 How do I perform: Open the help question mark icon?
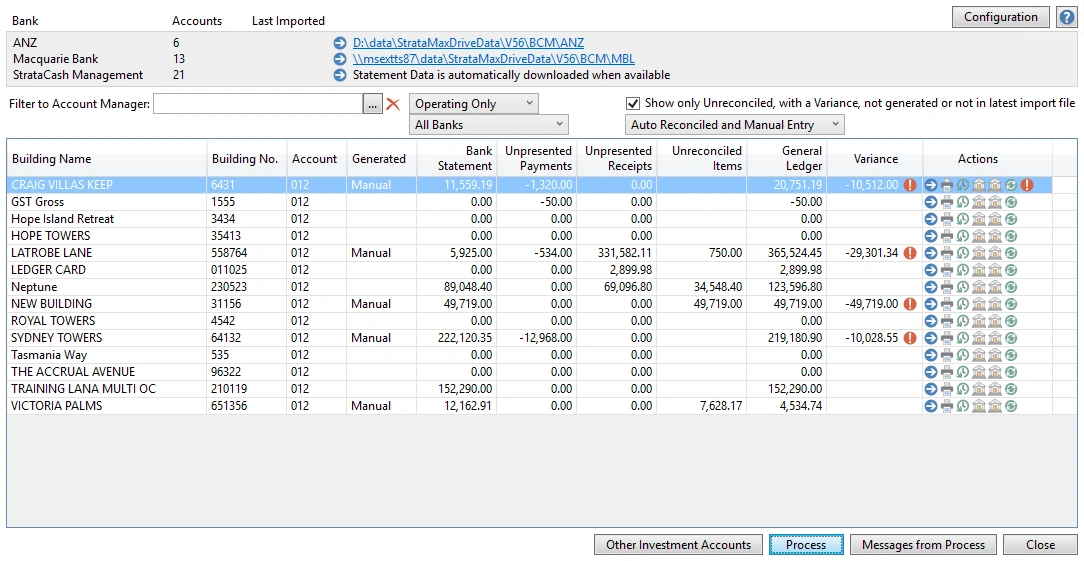pyautogui.click(x=1067, y=17)
